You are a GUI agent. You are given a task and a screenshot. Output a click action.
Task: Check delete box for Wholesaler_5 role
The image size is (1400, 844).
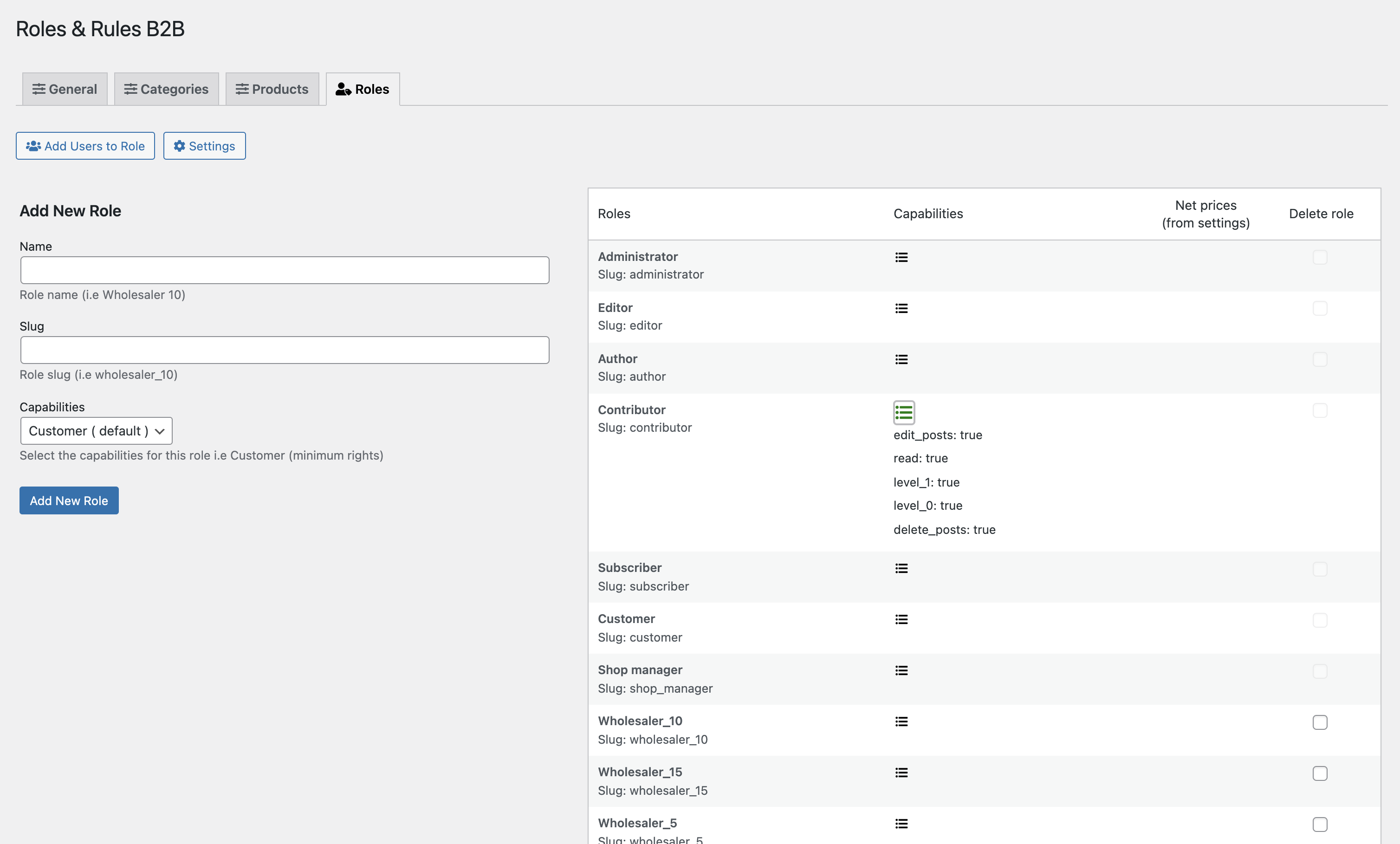coord(1319,825)
